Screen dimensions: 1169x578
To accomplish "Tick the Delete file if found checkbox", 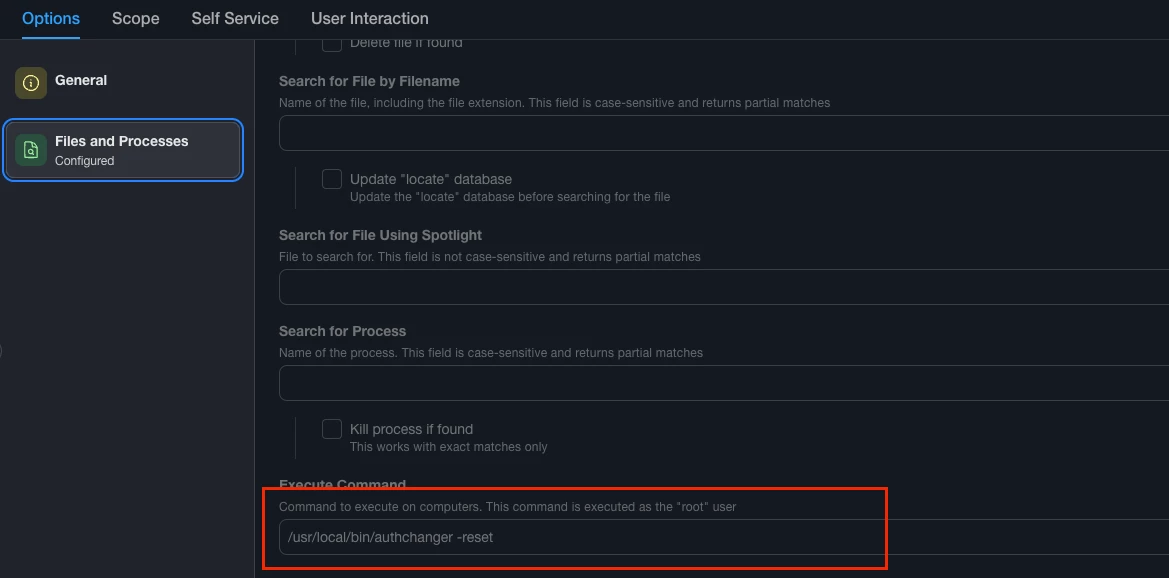I will pos(332,43).
